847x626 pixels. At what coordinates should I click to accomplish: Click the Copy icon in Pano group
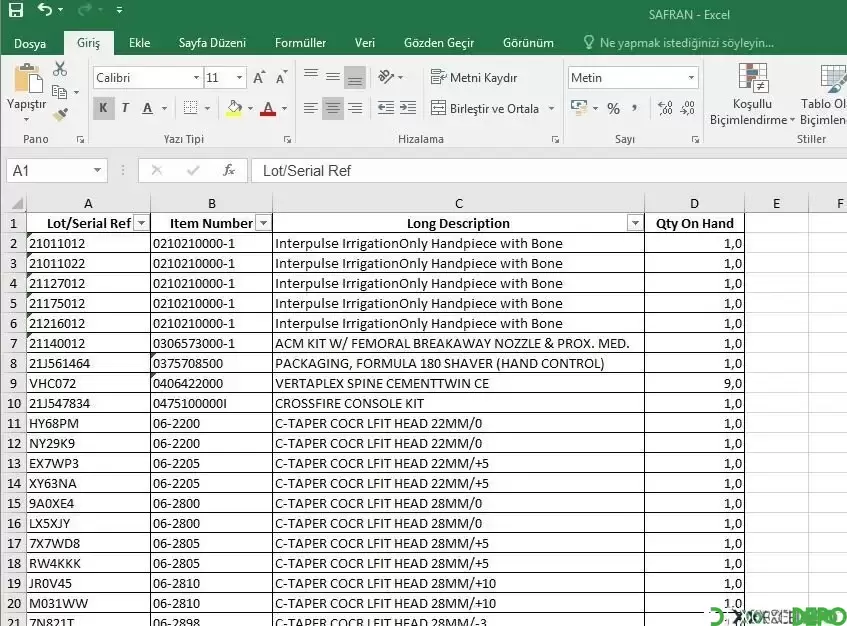(59, 92)
